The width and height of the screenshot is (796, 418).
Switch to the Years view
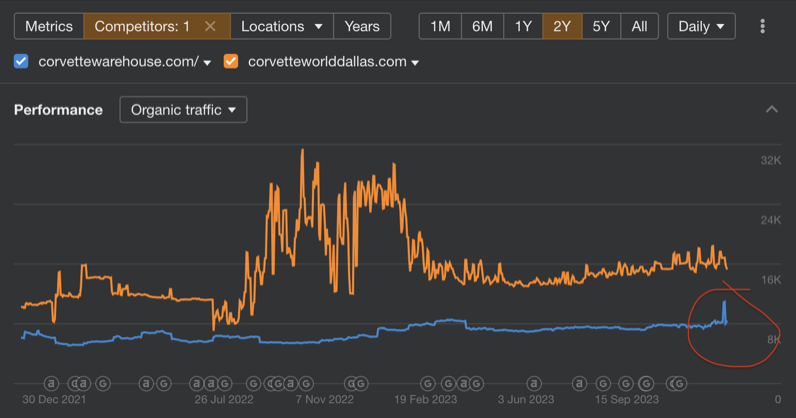pyautogui.click(x=362, y=26)
